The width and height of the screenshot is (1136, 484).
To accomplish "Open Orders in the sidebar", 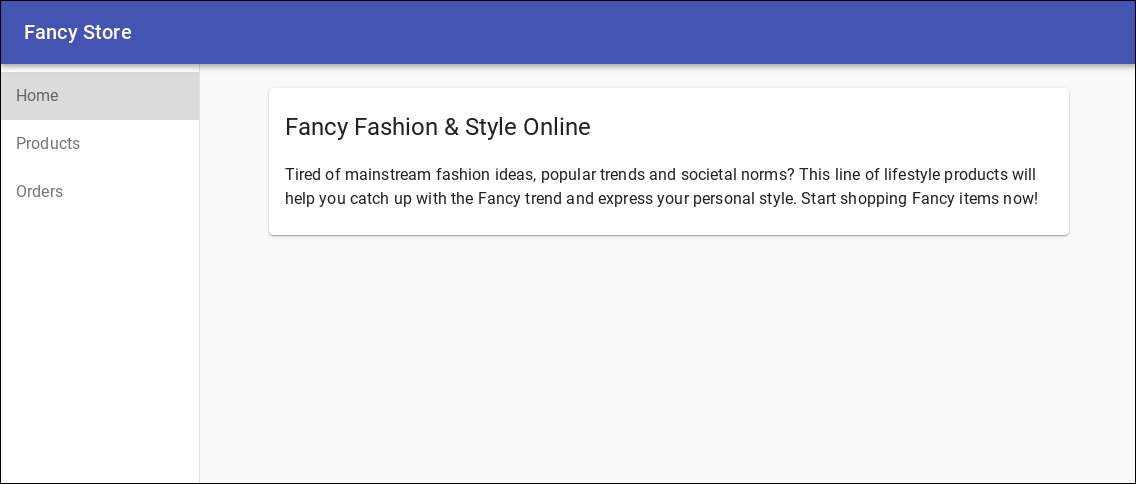I will 40,192.
